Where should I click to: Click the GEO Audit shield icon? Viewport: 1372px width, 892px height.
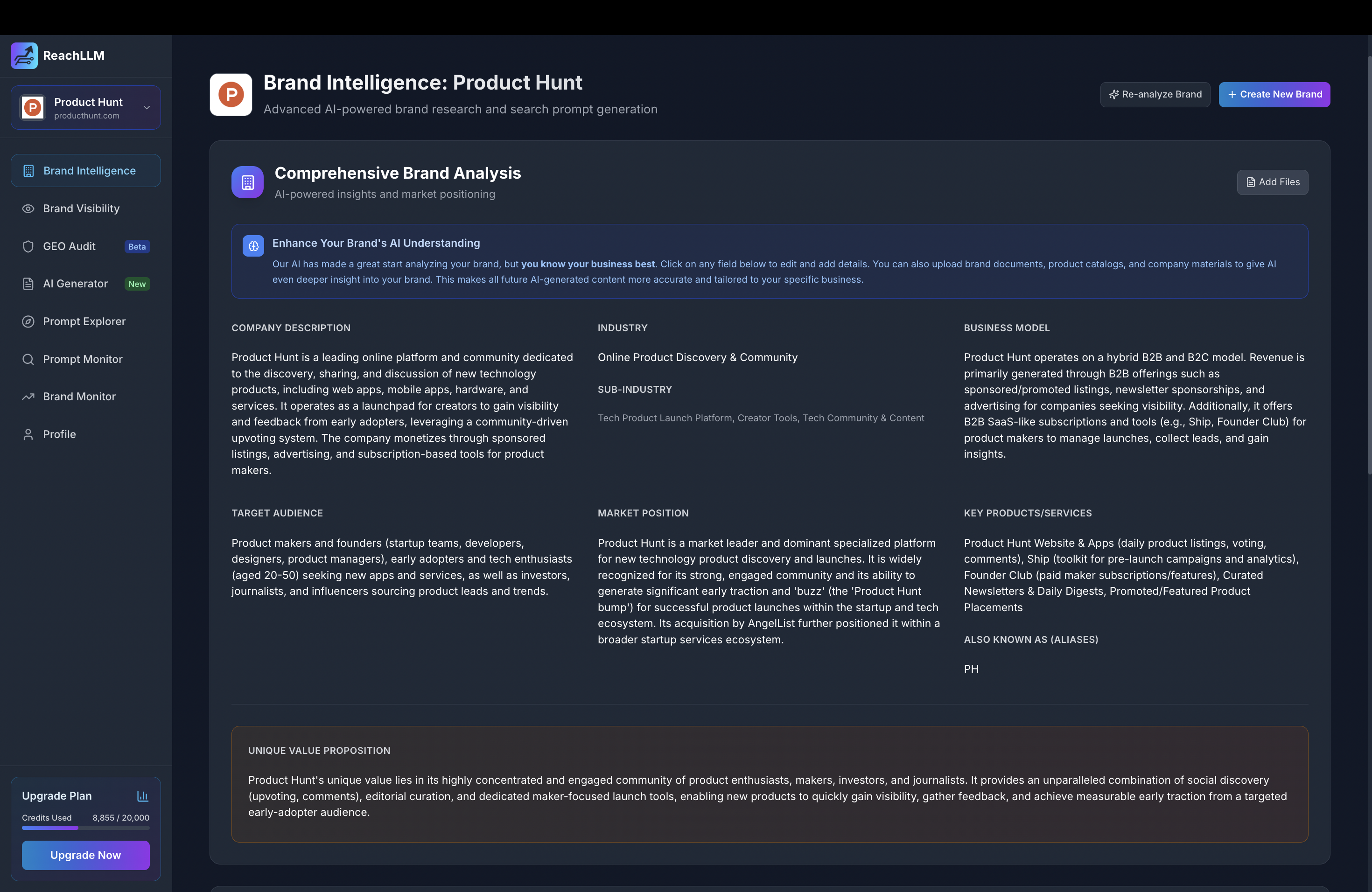tap(28, 246)
